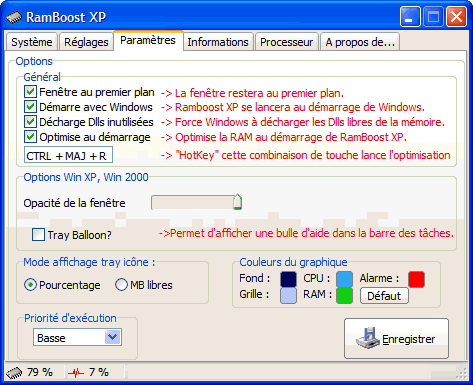Show the A propos de... tab

360,42
